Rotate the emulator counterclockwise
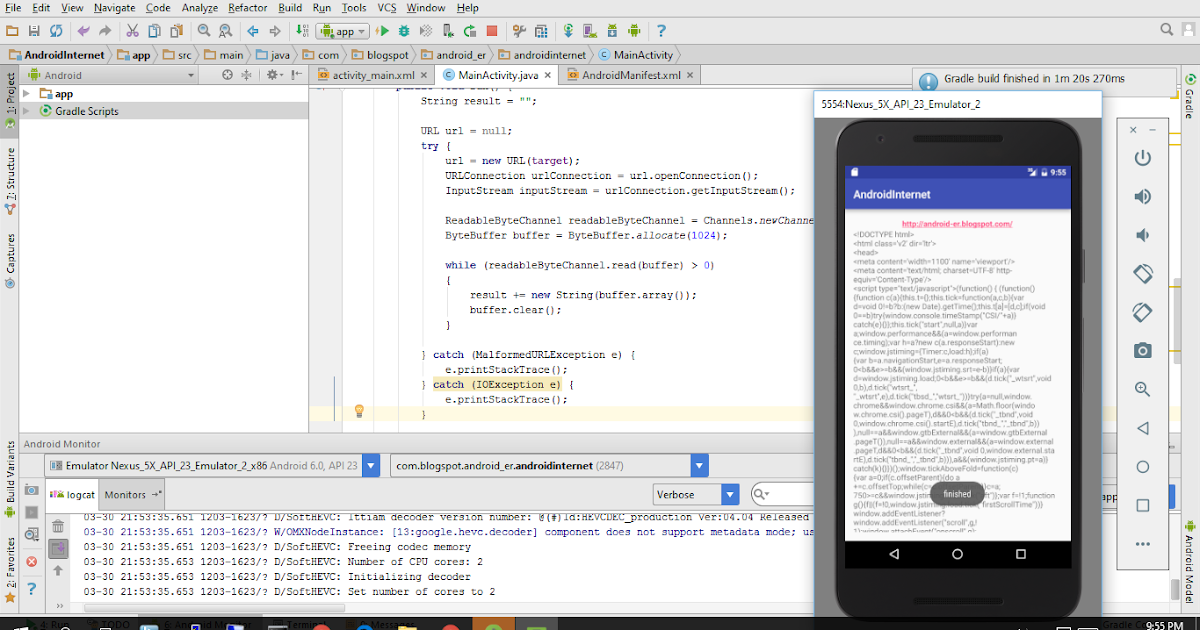 [x=1142, y=273]
